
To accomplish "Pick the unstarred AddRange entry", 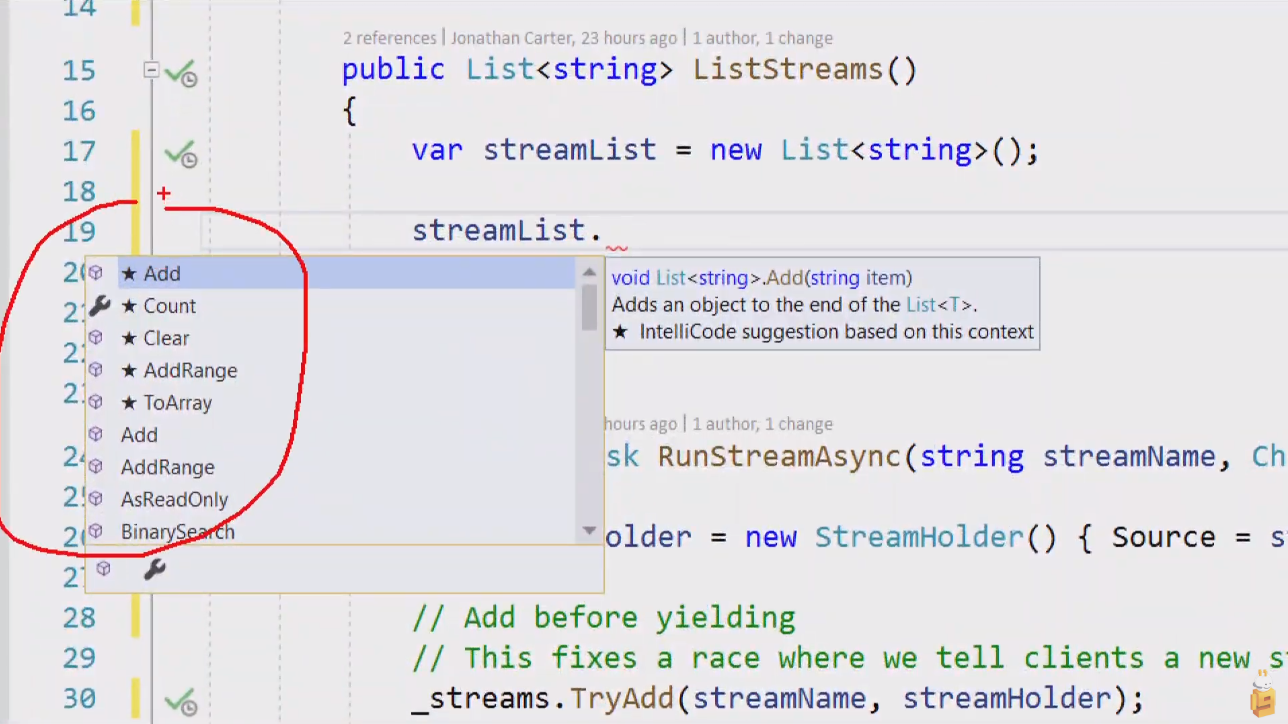I will coord(167,467).
